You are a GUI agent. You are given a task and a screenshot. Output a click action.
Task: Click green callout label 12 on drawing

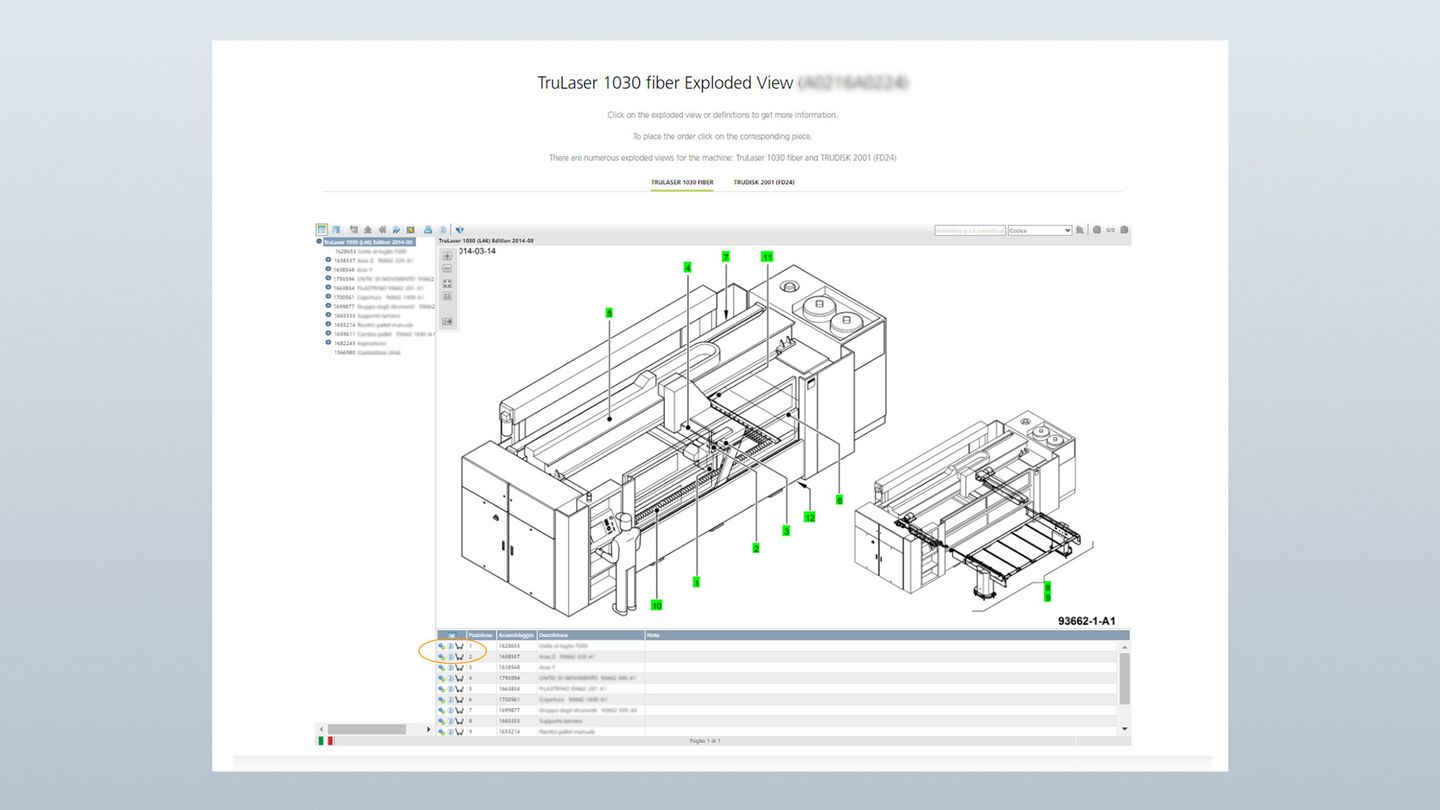(810, 517)
